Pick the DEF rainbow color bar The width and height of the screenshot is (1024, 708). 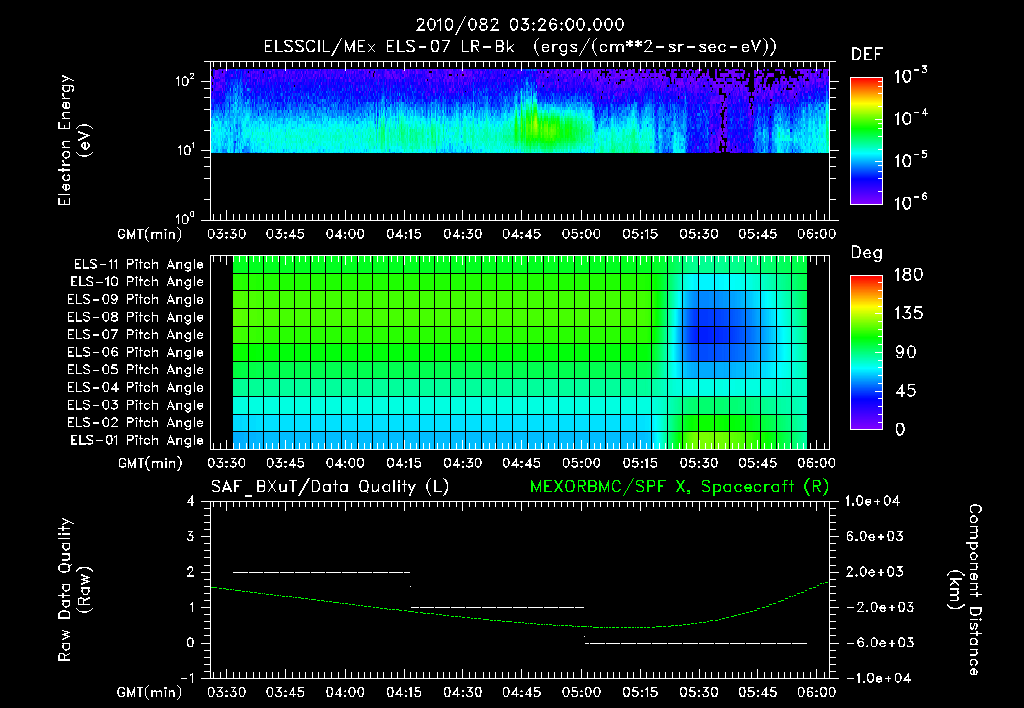coord(866,140)
